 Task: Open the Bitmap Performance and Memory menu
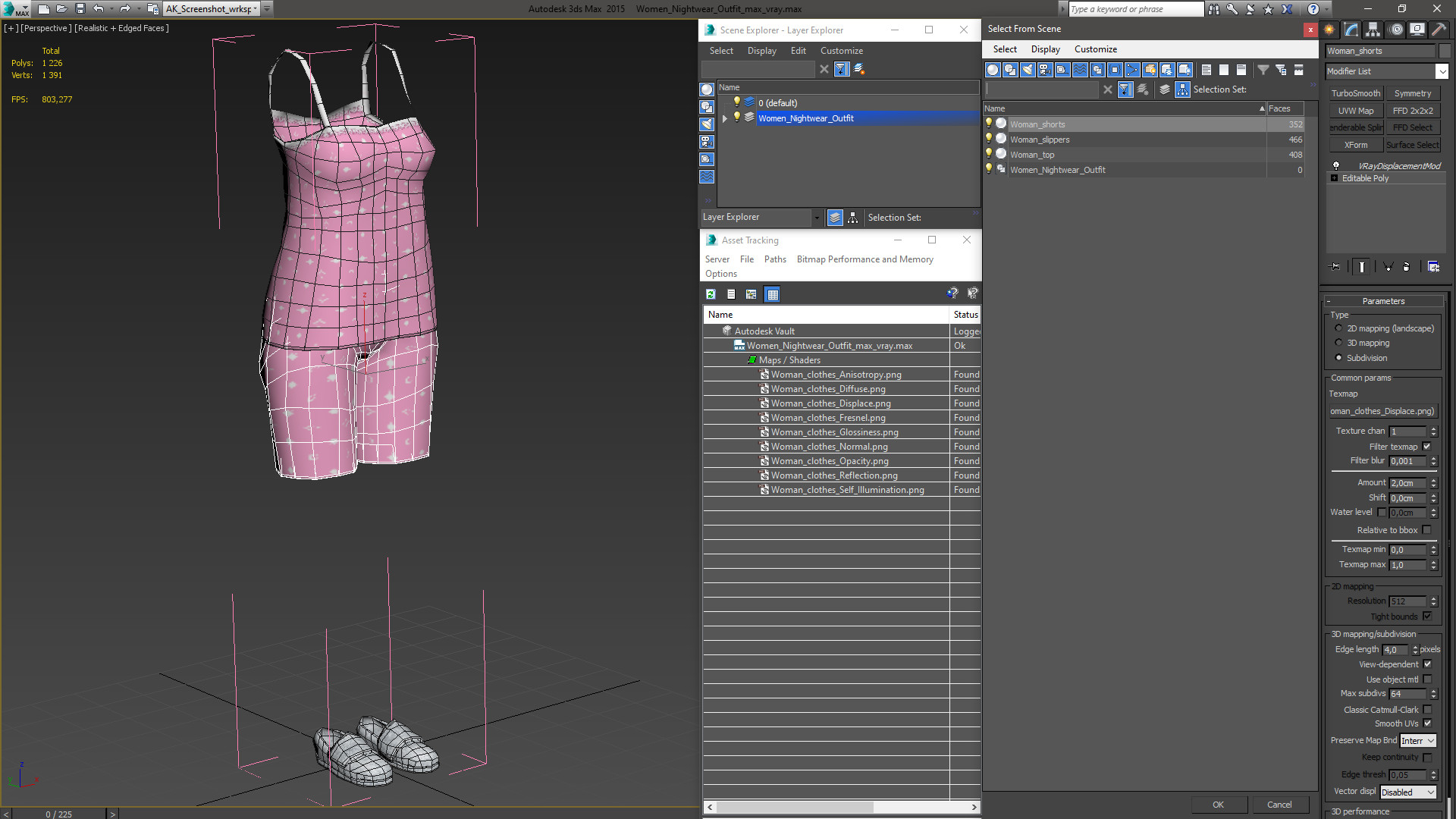pyautogui.click(x=864, y=259)
